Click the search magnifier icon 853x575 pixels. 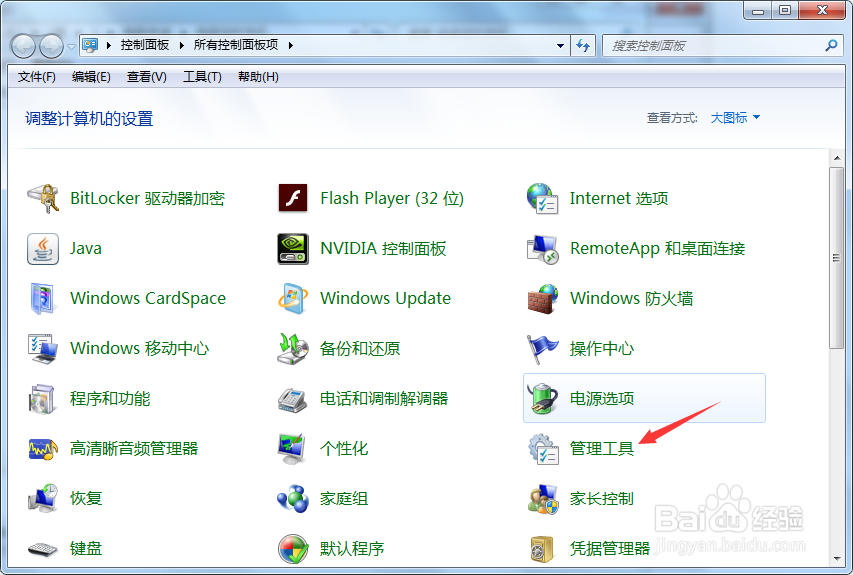[831, 46]
